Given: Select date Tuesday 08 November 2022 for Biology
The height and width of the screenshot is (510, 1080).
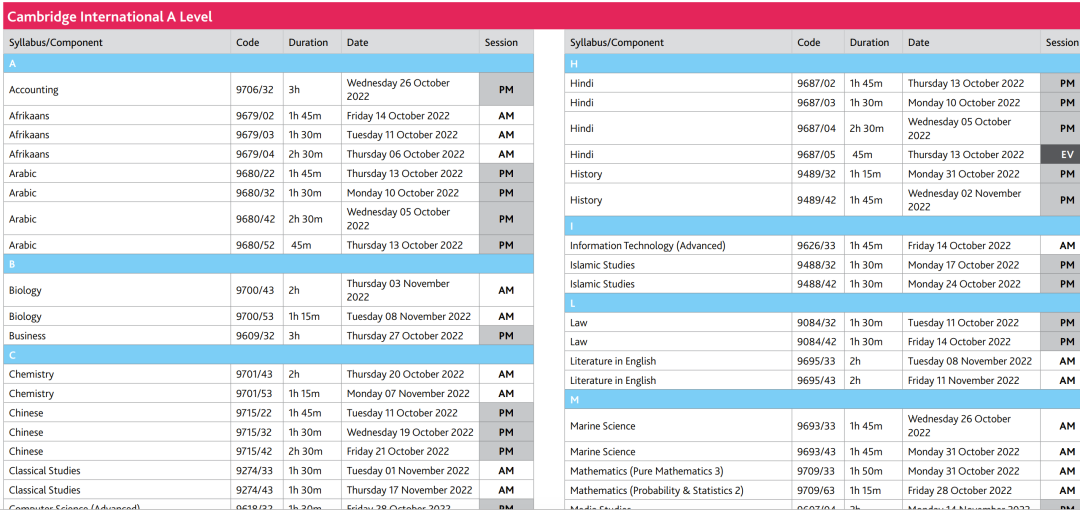Looking at the screenshot, I should click(x=408, y=317).
